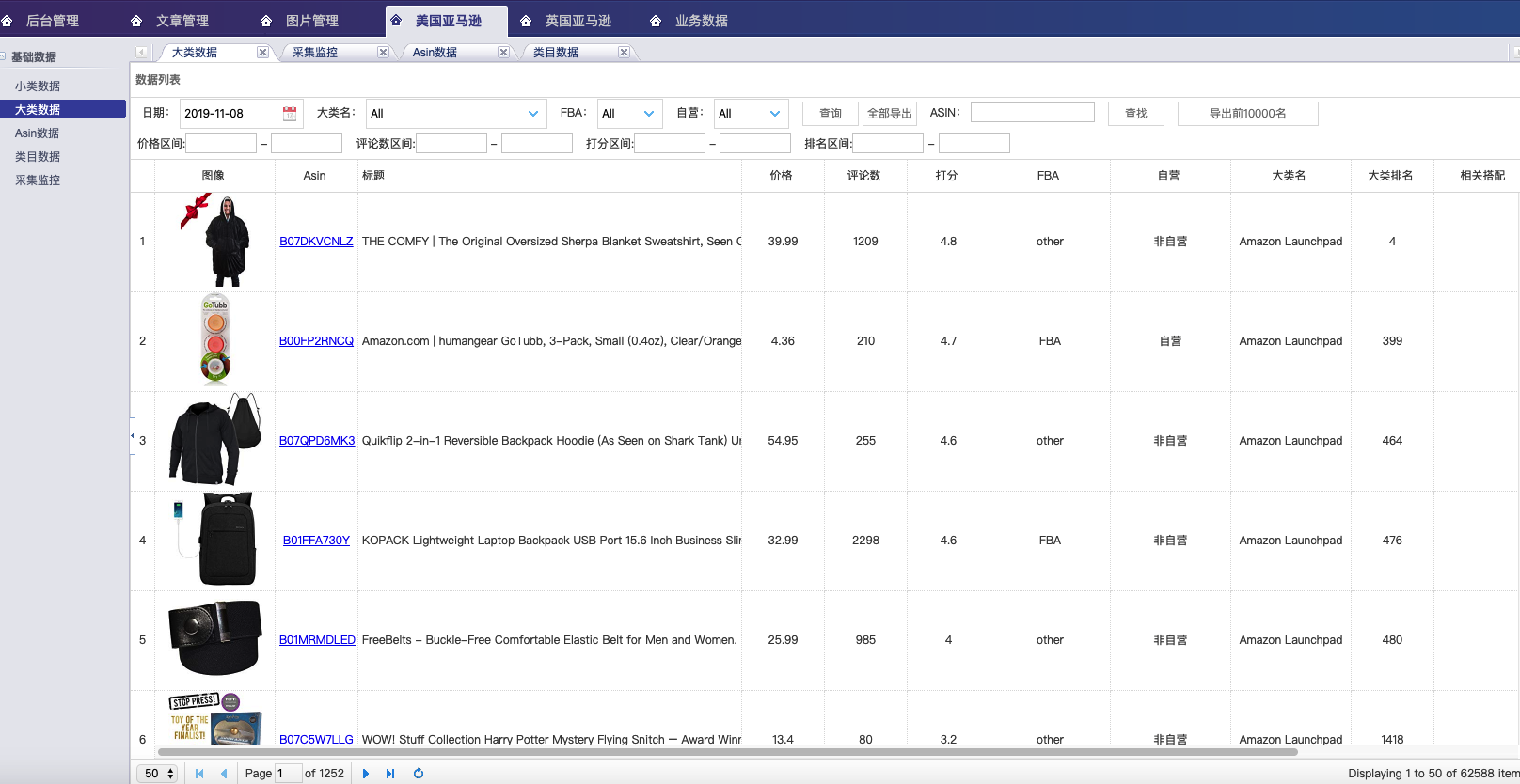Image resolution: width=1520 pixels, height=784 pixels.
Task: Collapse the 基础数据 section
Action: pyautogui.click(x=3, y=56)
